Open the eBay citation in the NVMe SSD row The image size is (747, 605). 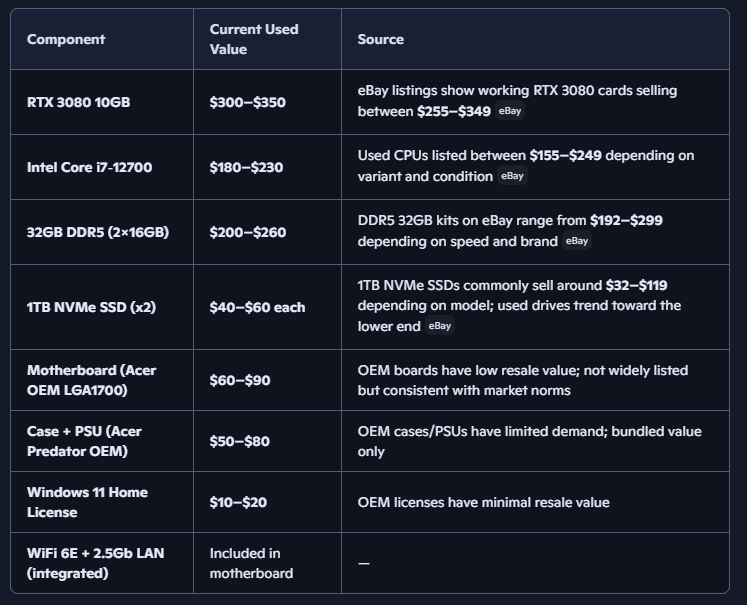click(x=440, y=326)
